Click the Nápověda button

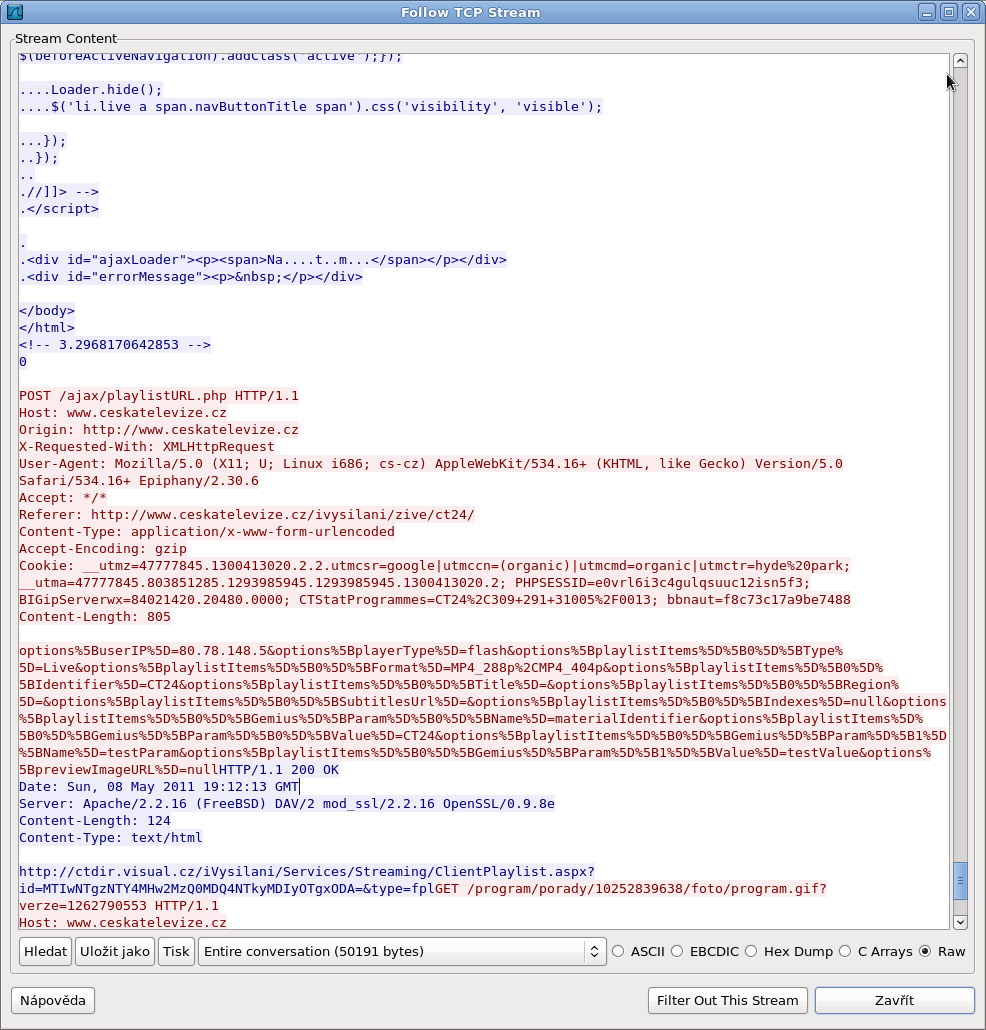53,1000
